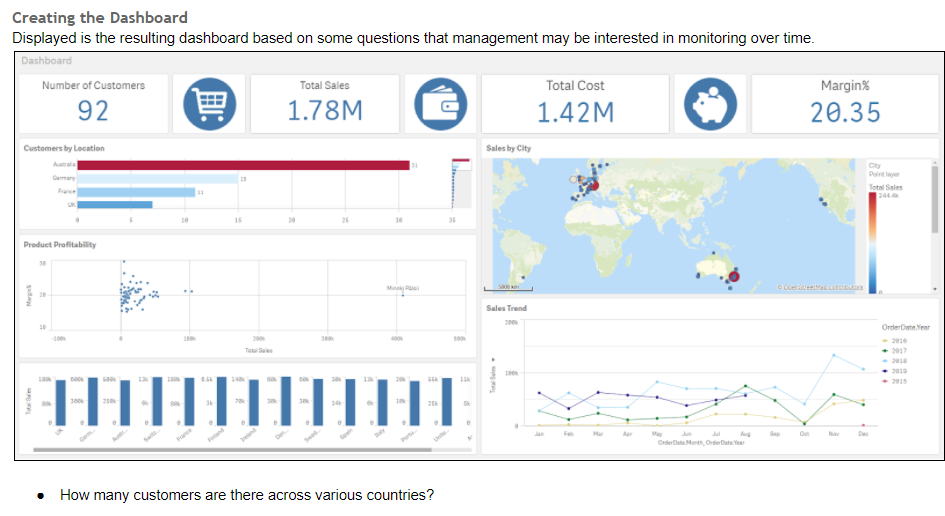
Task: Toggle the 2016 year in legend
Action: (896, 339)
